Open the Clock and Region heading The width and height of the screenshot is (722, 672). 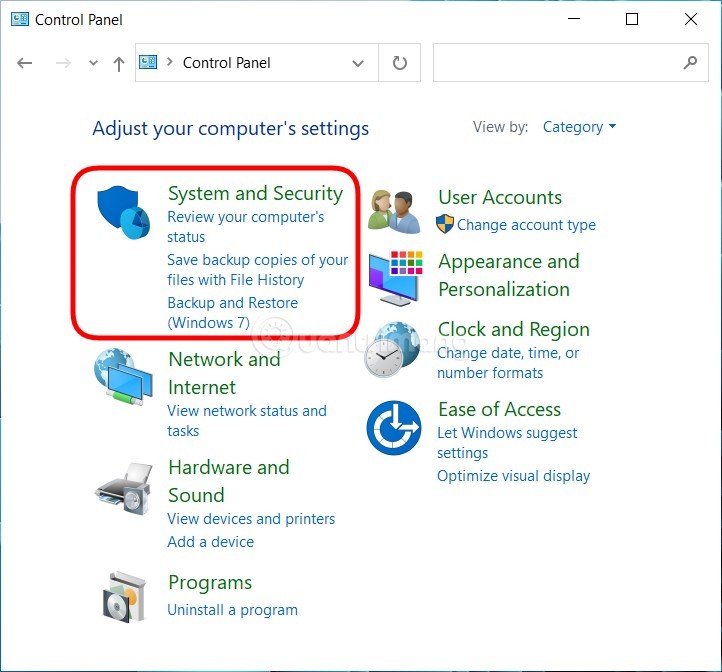click(514, 329)
